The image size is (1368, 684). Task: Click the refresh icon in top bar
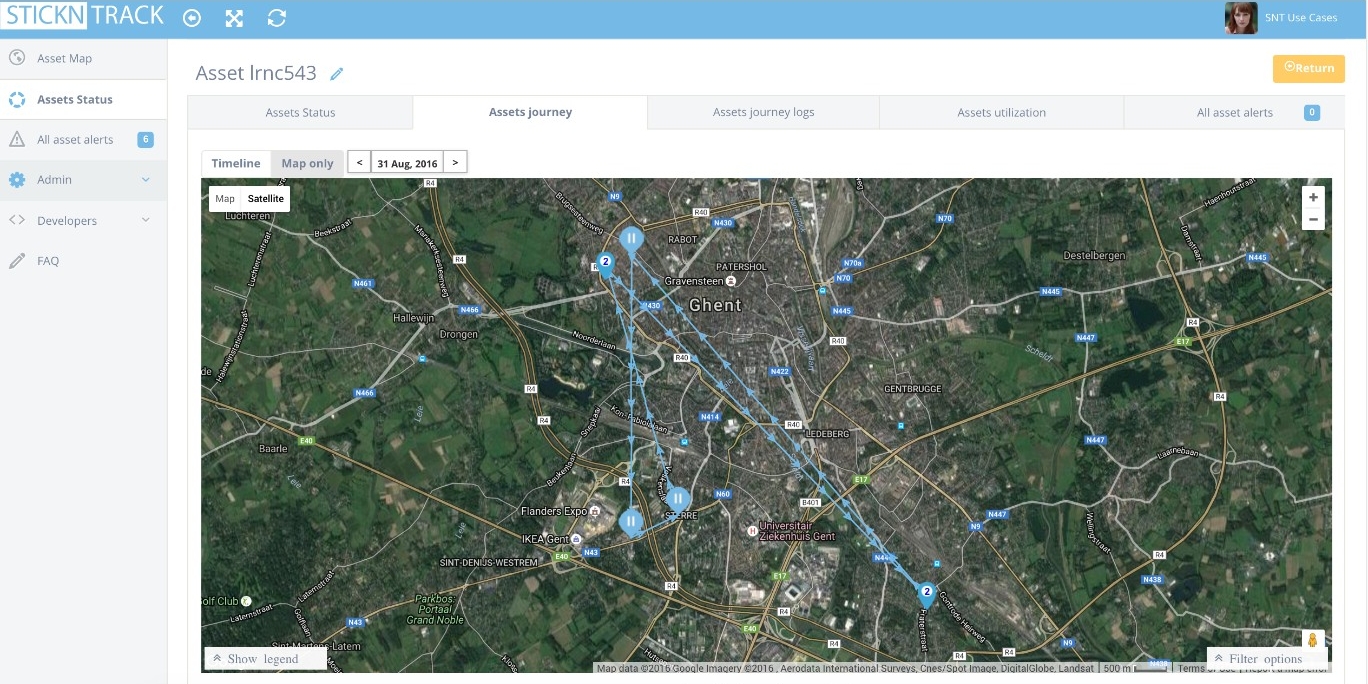coord(277,18)
